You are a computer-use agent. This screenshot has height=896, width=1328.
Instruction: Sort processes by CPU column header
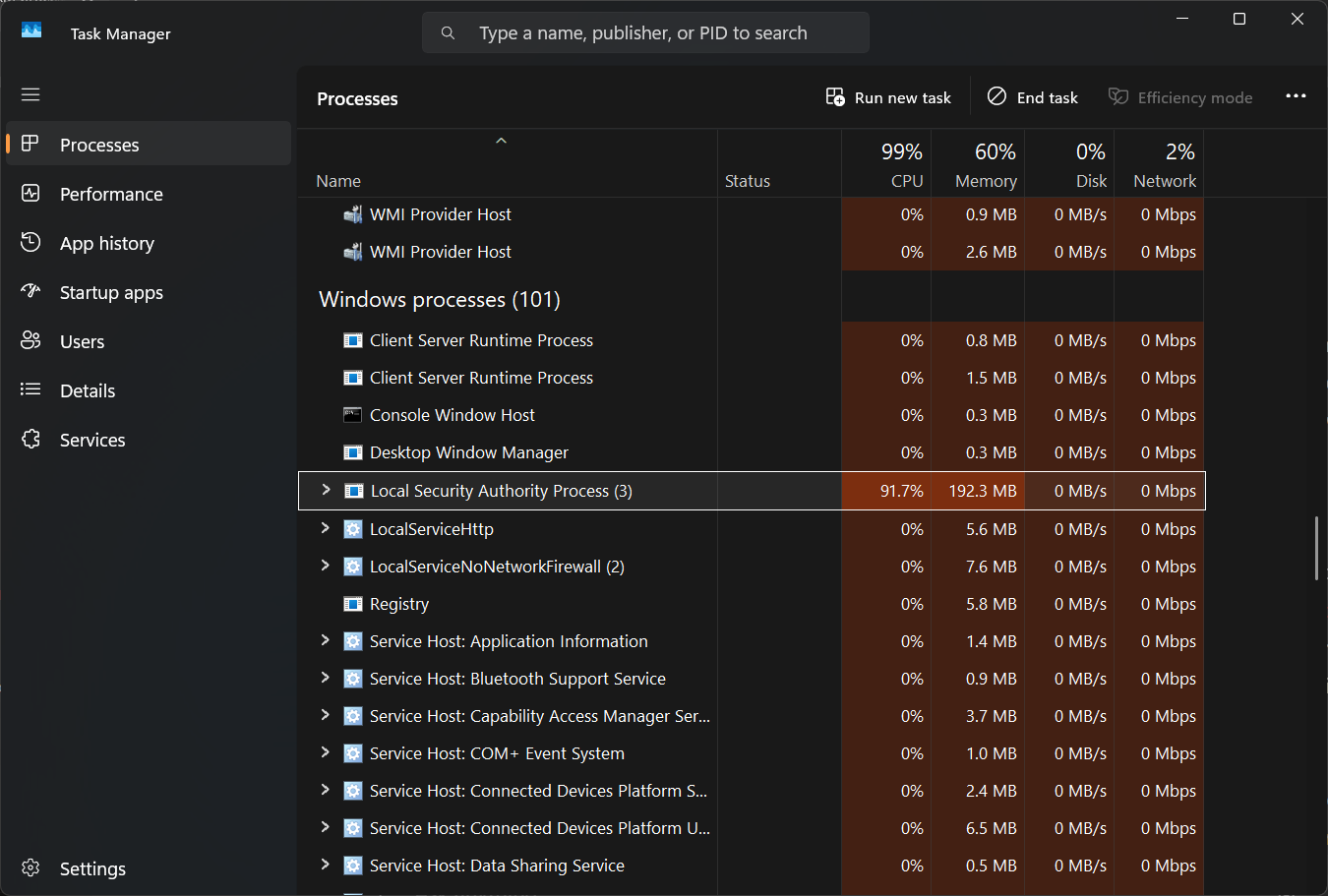click(886, 164)
